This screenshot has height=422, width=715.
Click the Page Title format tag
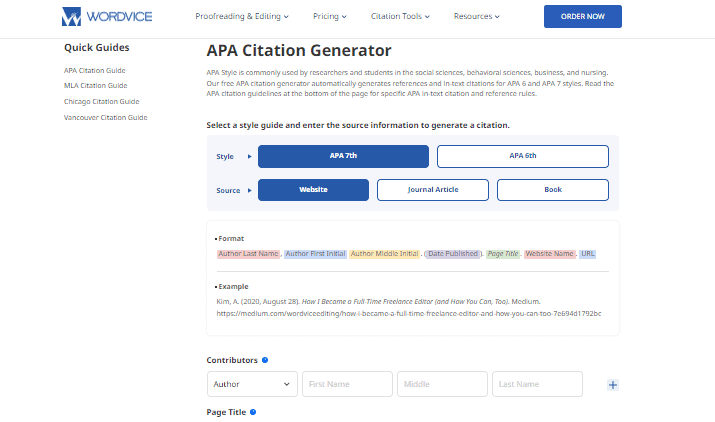[x=503, y=254]
